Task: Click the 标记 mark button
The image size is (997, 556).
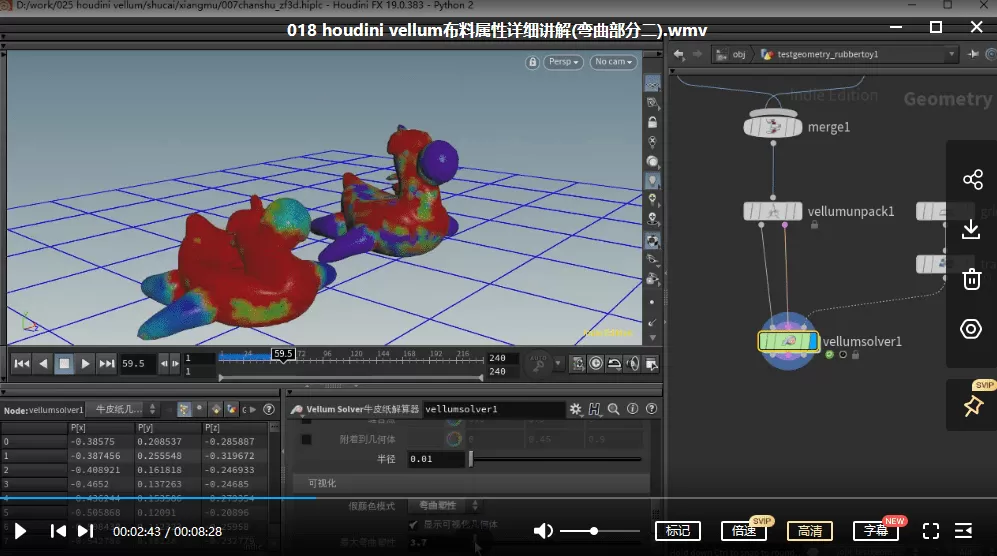Action: click(x=677, y=531)
